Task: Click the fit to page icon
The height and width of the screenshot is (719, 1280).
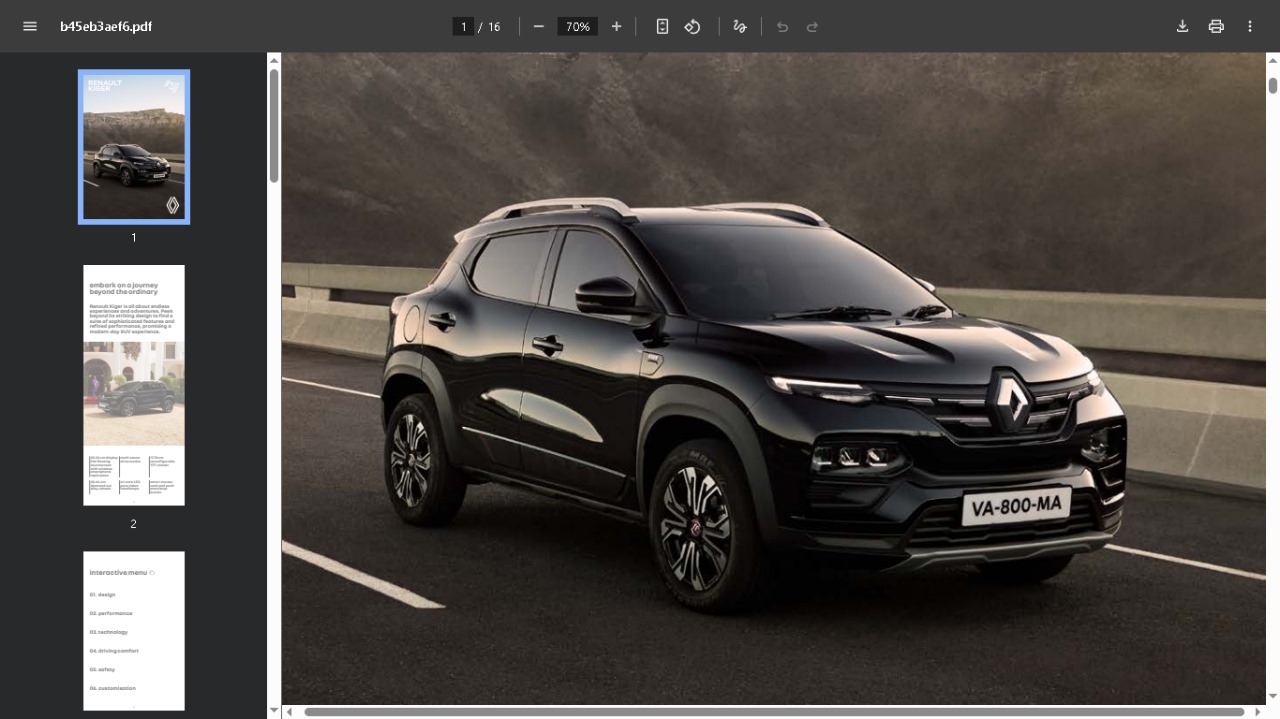Action: click(x=662, y=26)
